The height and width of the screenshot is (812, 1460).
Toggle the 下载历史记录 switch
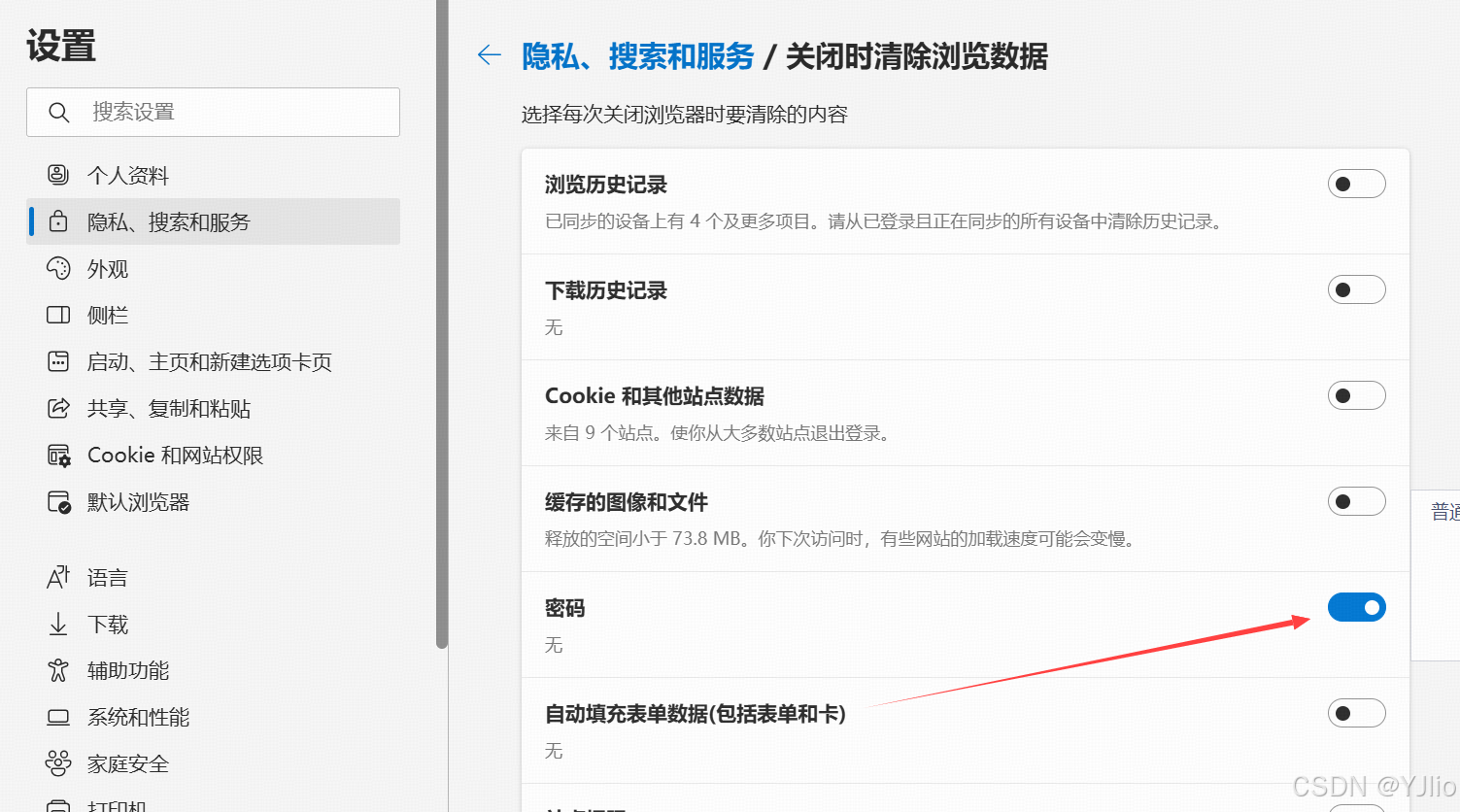pyautogui.click(x=1356, y=289)
